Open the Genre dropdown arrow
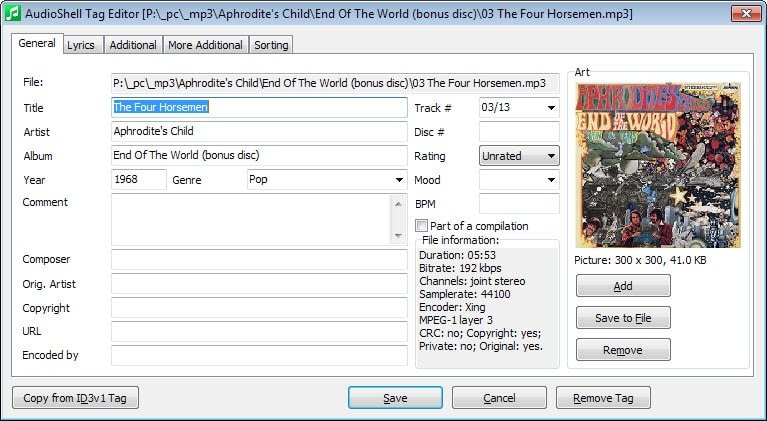This screenshot has height=421, width=767. (x=399, y=180)
